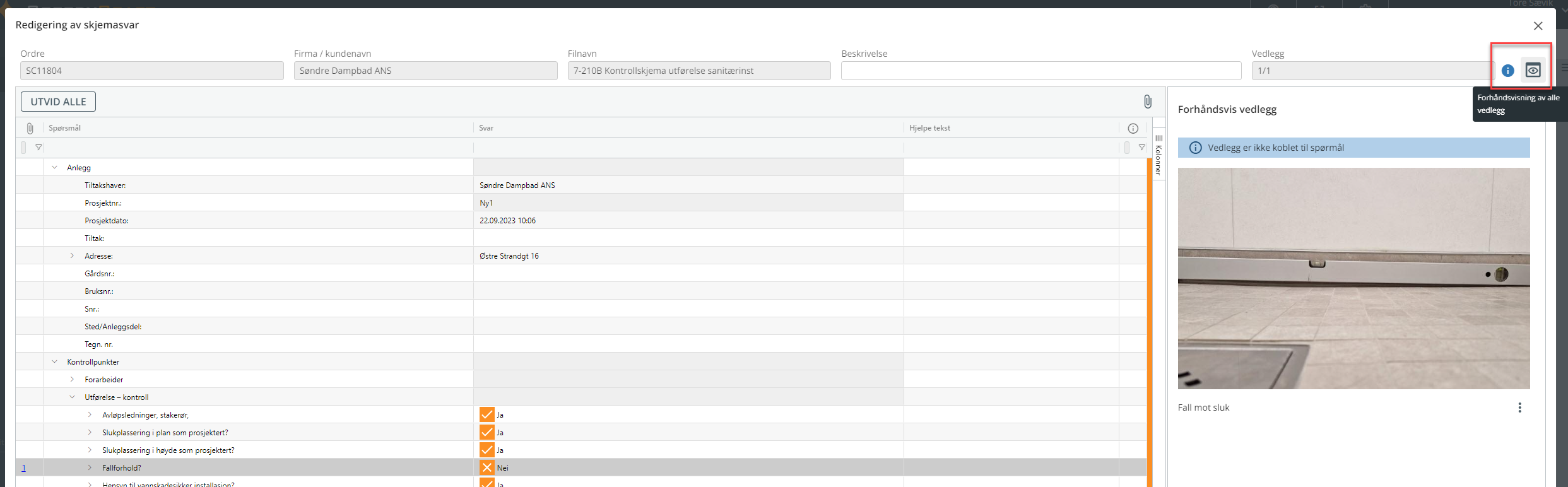This screenshot has width=1568, height=487.
Task: Expand the Slukplassering i plan som prosjektert row
Action: (x=90, y=433)
